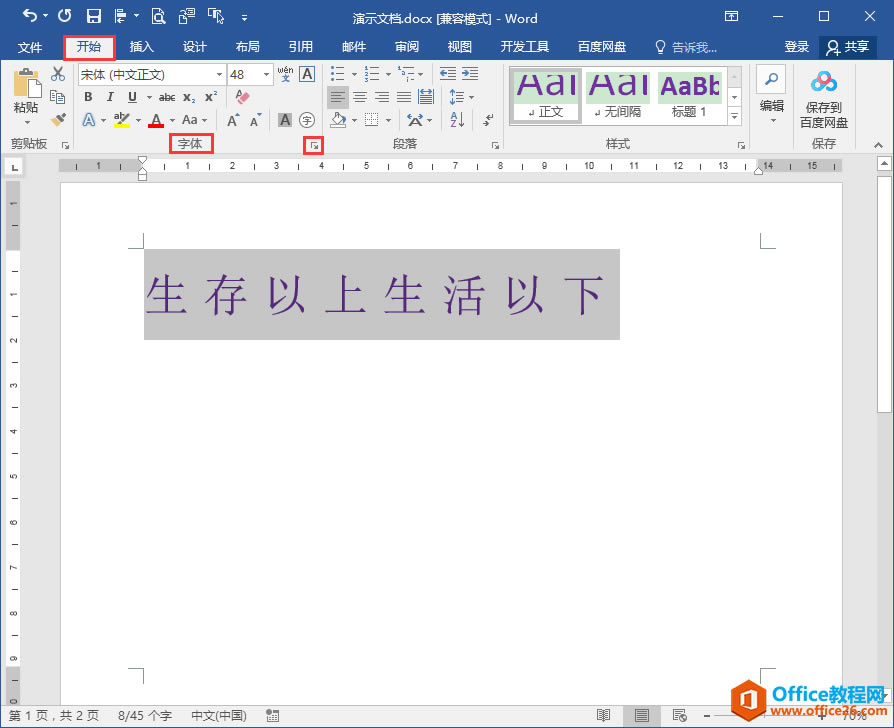Apply character shading icon
Screen dimensions: 894x728
tap(285, 120)
